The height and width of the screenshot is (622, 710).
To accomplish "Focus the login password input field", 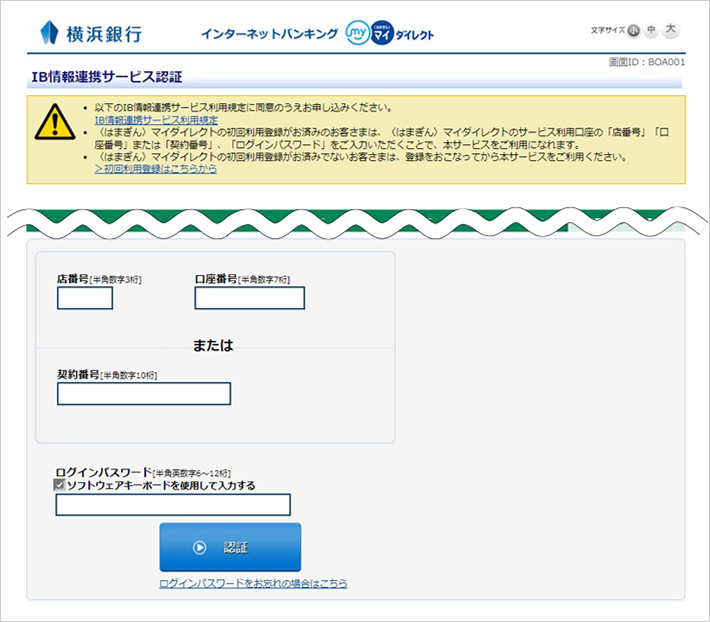I will pyautogui.click(x=173, y=505).
